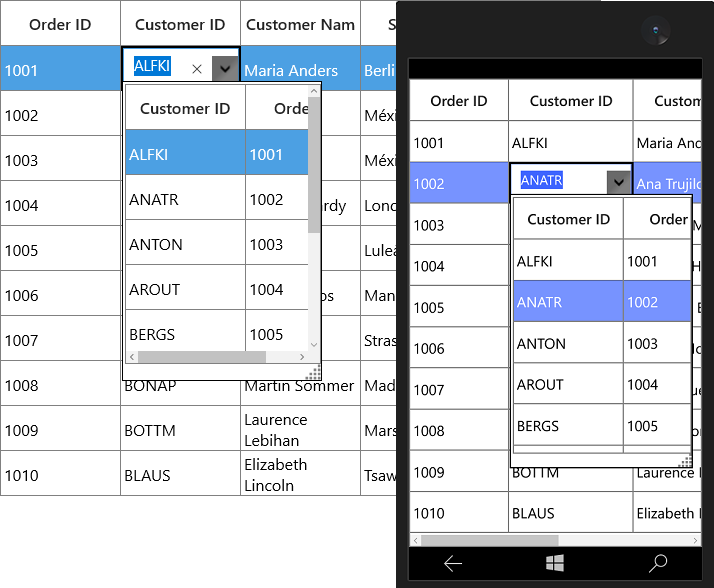Open the ANATR combo box dropdown arrow on phone

618,182
